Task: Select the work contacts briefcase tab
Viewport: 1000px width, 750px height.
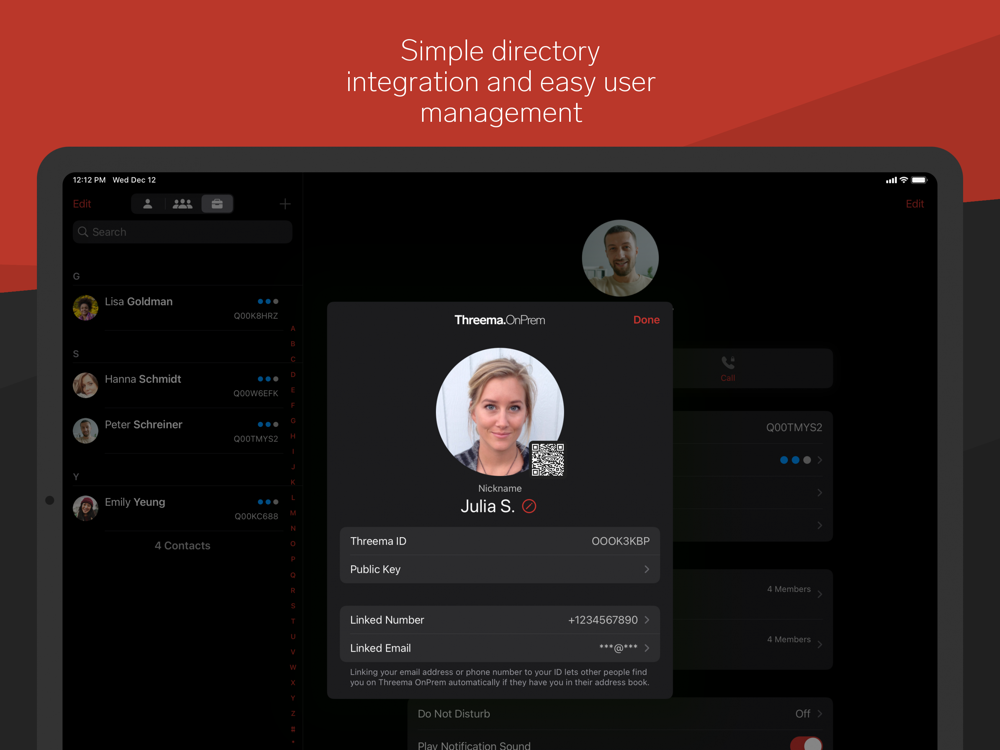Action: (x=217, y=204)
